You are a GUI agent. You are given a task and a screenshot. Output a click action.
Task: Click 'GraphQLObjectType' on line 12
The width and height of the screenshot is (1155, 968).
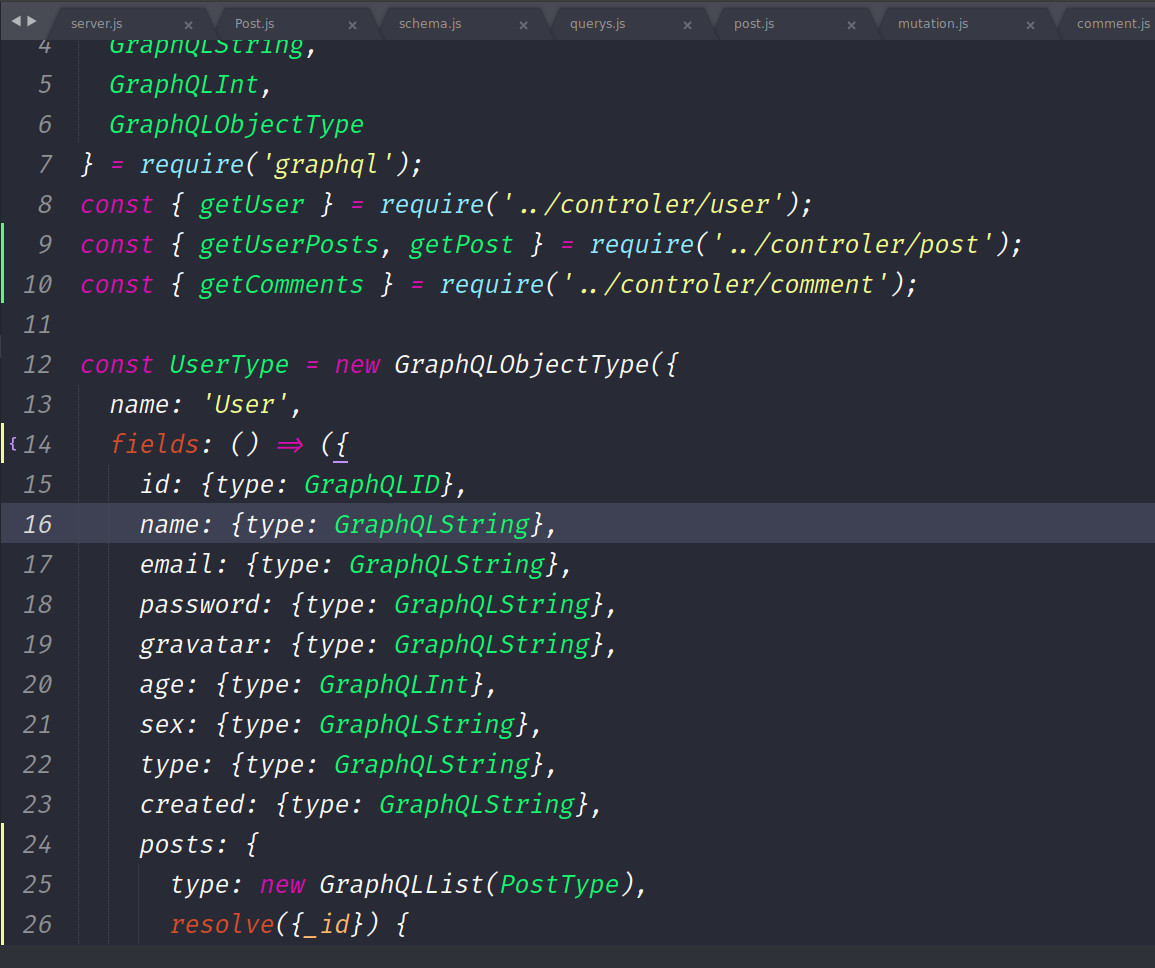(x=522, y=364)
